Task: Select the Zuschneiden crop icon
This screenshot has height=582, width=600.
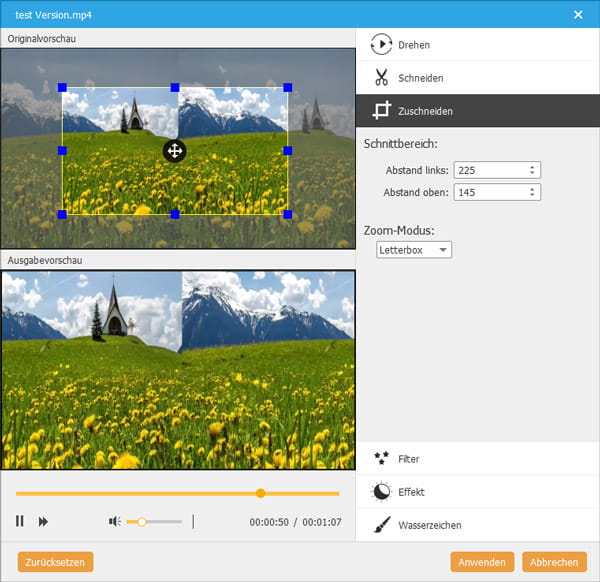Action: (382, 111)
